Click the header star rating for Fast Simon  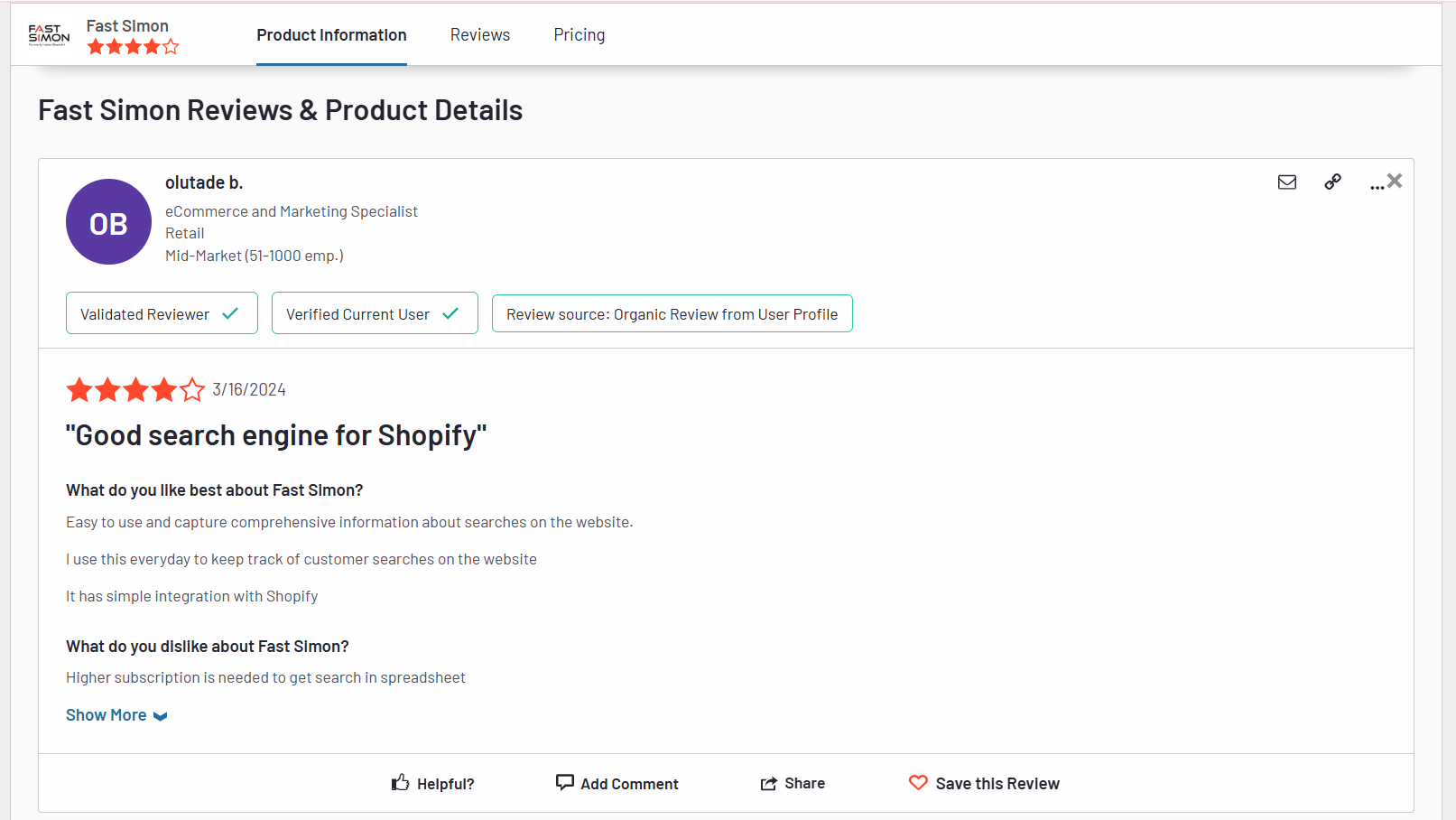[133, 47]
